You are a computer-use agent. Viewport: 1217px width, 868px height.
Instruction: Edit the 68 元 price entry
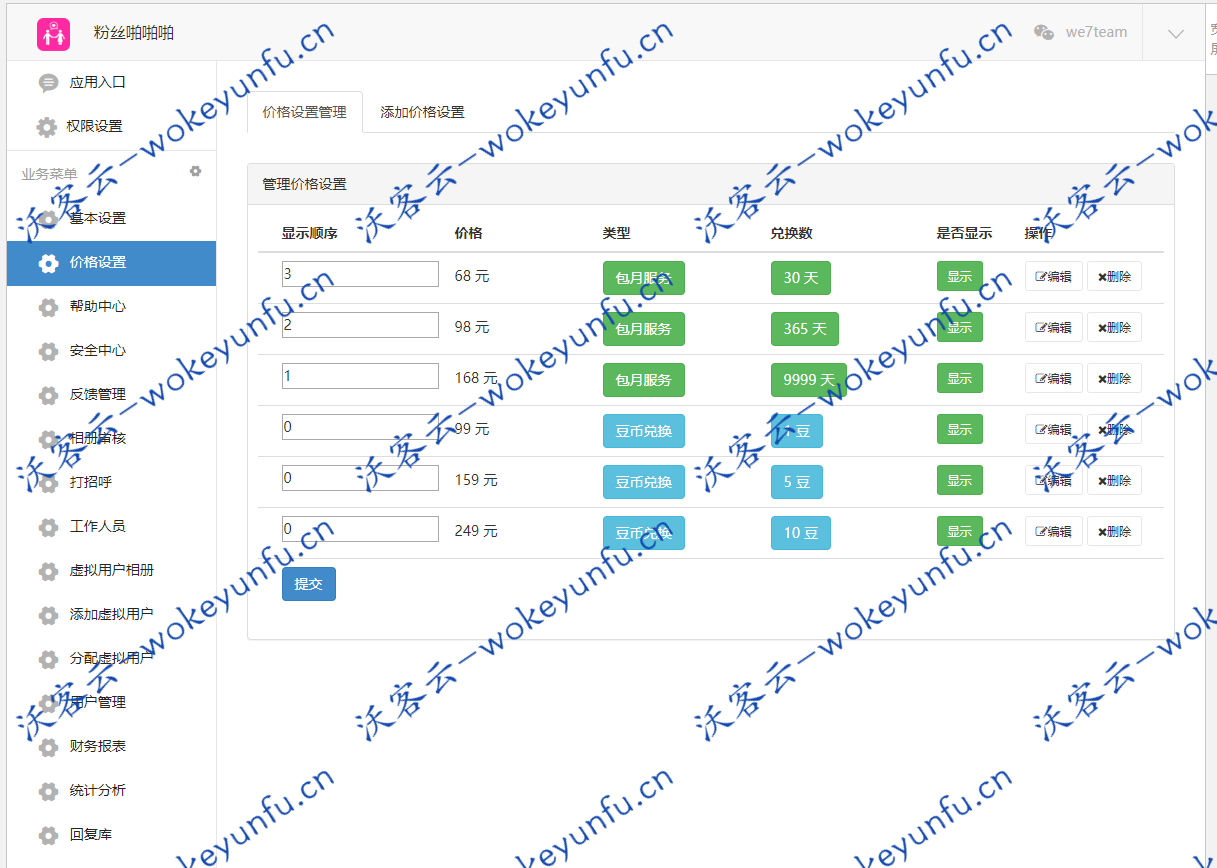[1054, 276]
